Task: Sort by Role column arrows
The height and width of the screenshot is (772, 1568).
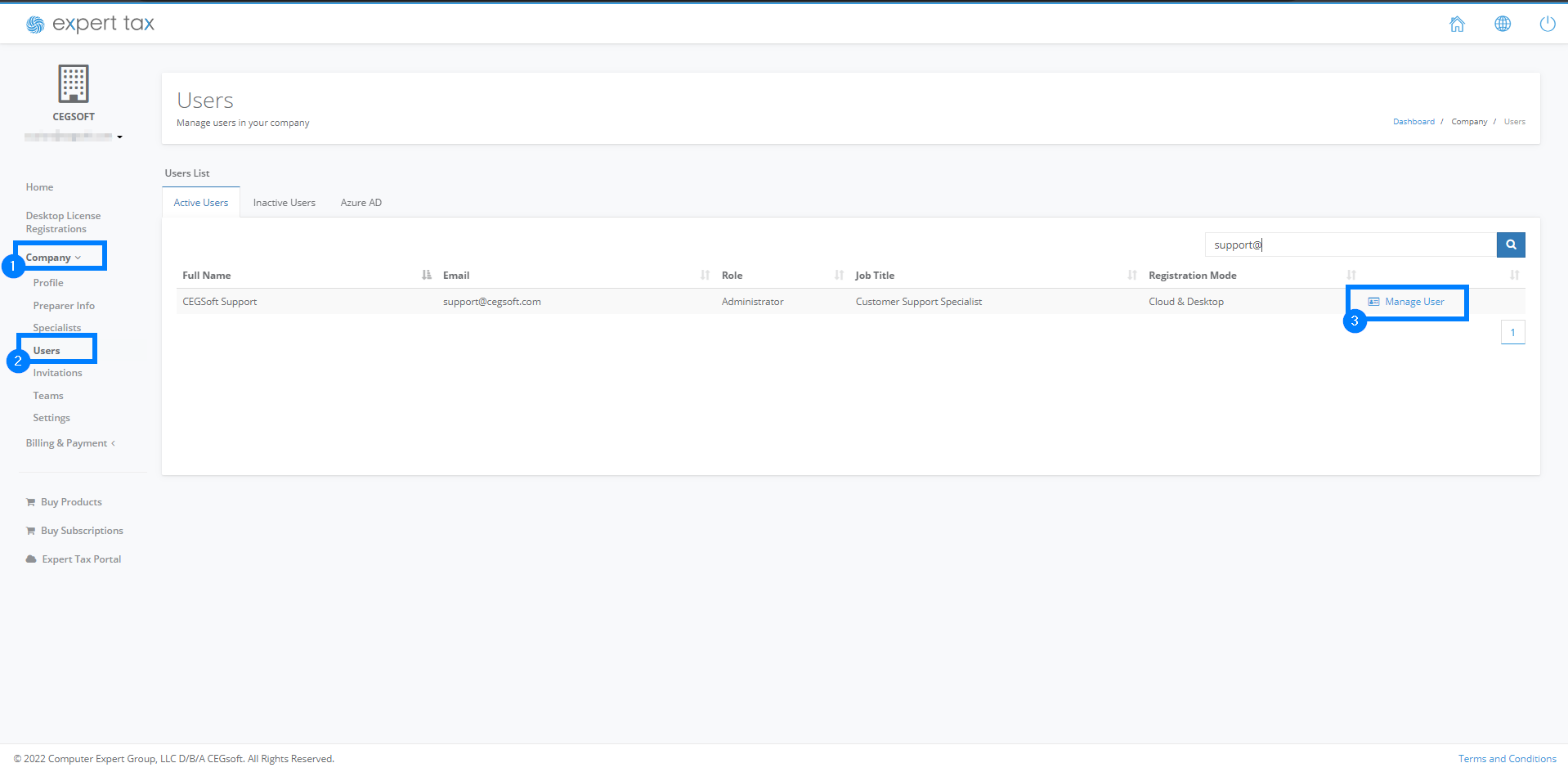Action: tap(839, 276)
